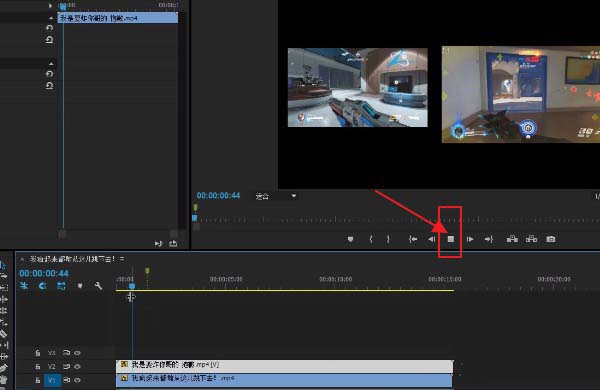
Task: Click the left zoom handle under Effect Controls timeline
Action: pyautogui.click(x=62, y=233)
